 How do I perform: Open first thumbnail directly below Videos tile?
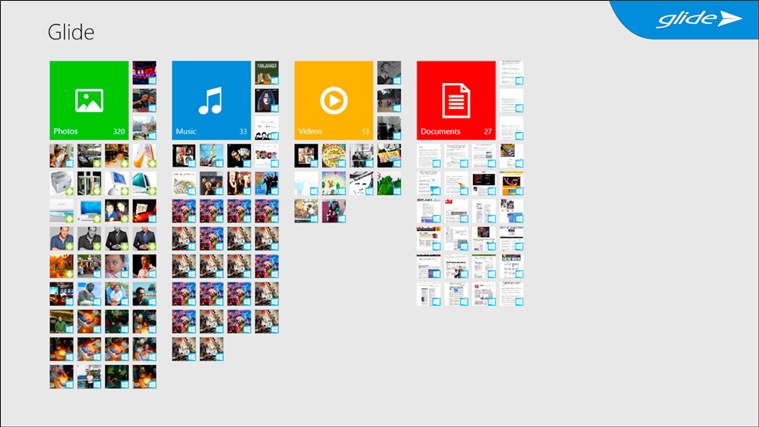(306, 155)
